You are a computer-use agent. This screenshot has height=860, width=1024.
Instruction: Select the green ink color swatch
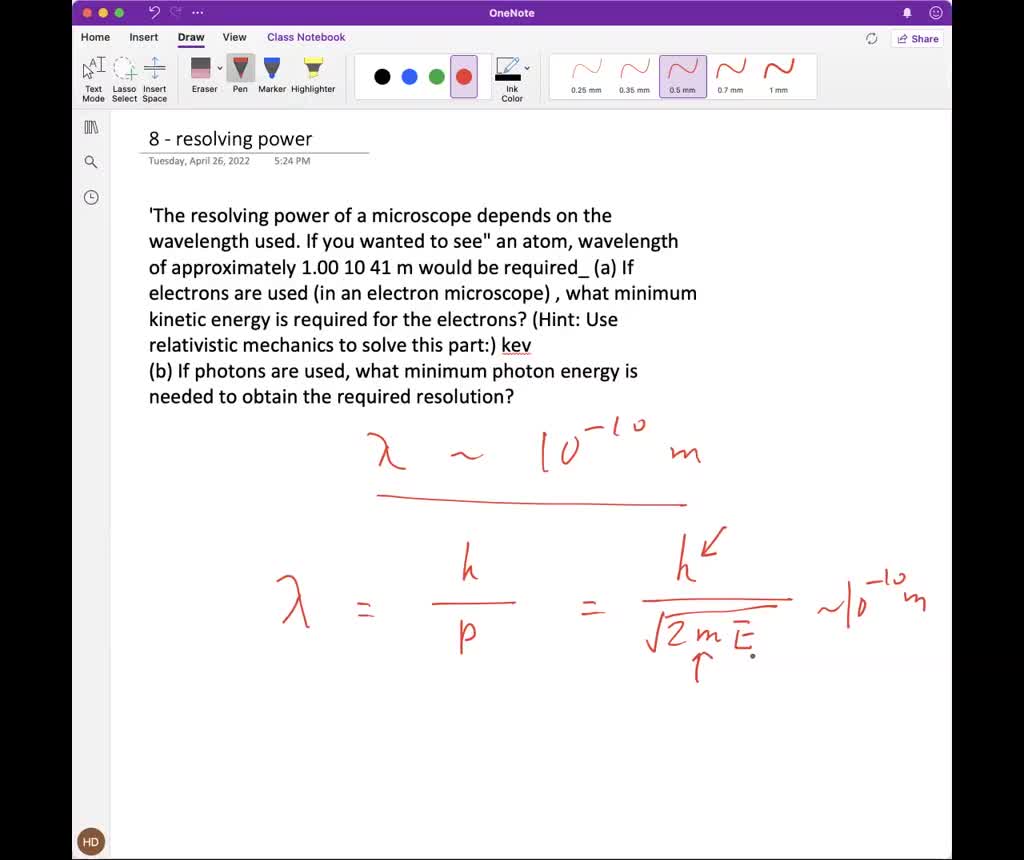(434, 76)
